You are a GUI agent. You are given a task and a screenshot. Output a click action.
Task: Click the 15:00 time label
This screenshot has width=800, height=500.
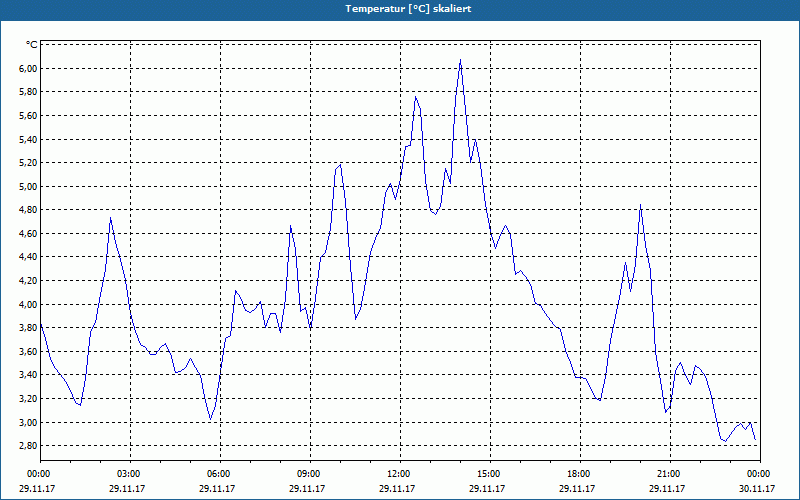click(x=490, y=474)
